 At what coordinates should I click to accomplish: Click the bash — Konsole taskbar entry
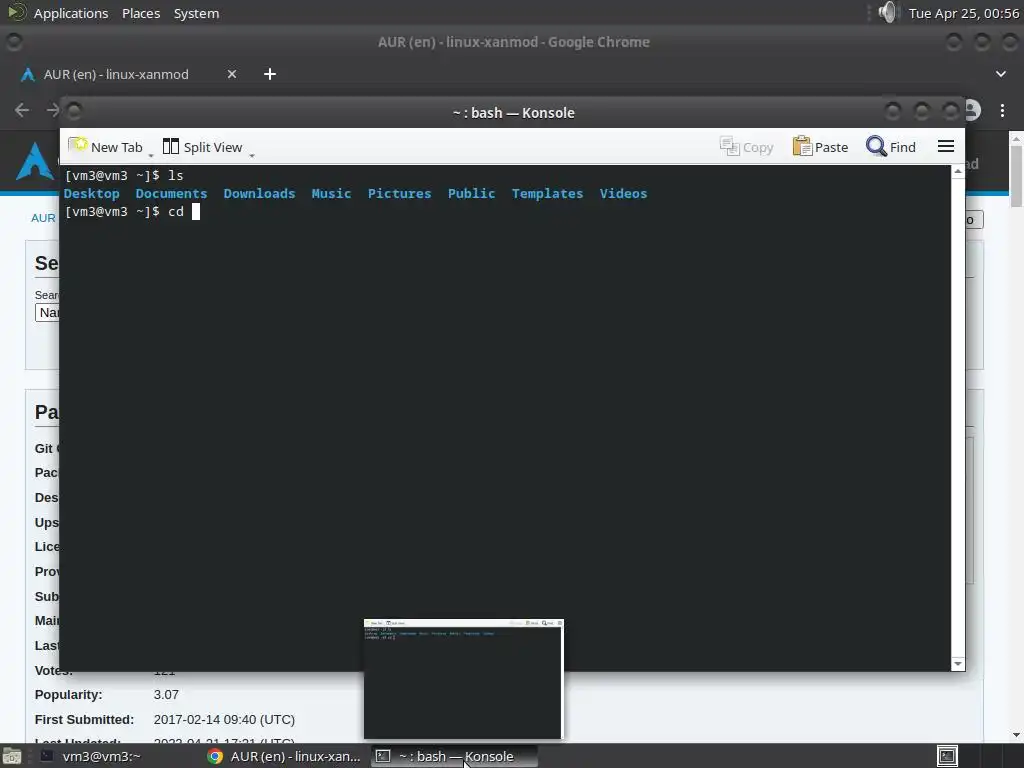[x=454, y=756]
